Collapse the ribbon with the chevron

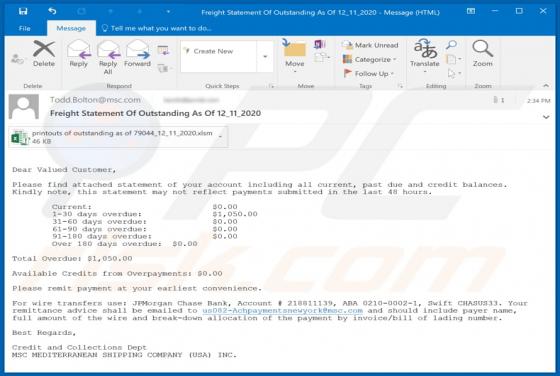click(x=546, y=86)
